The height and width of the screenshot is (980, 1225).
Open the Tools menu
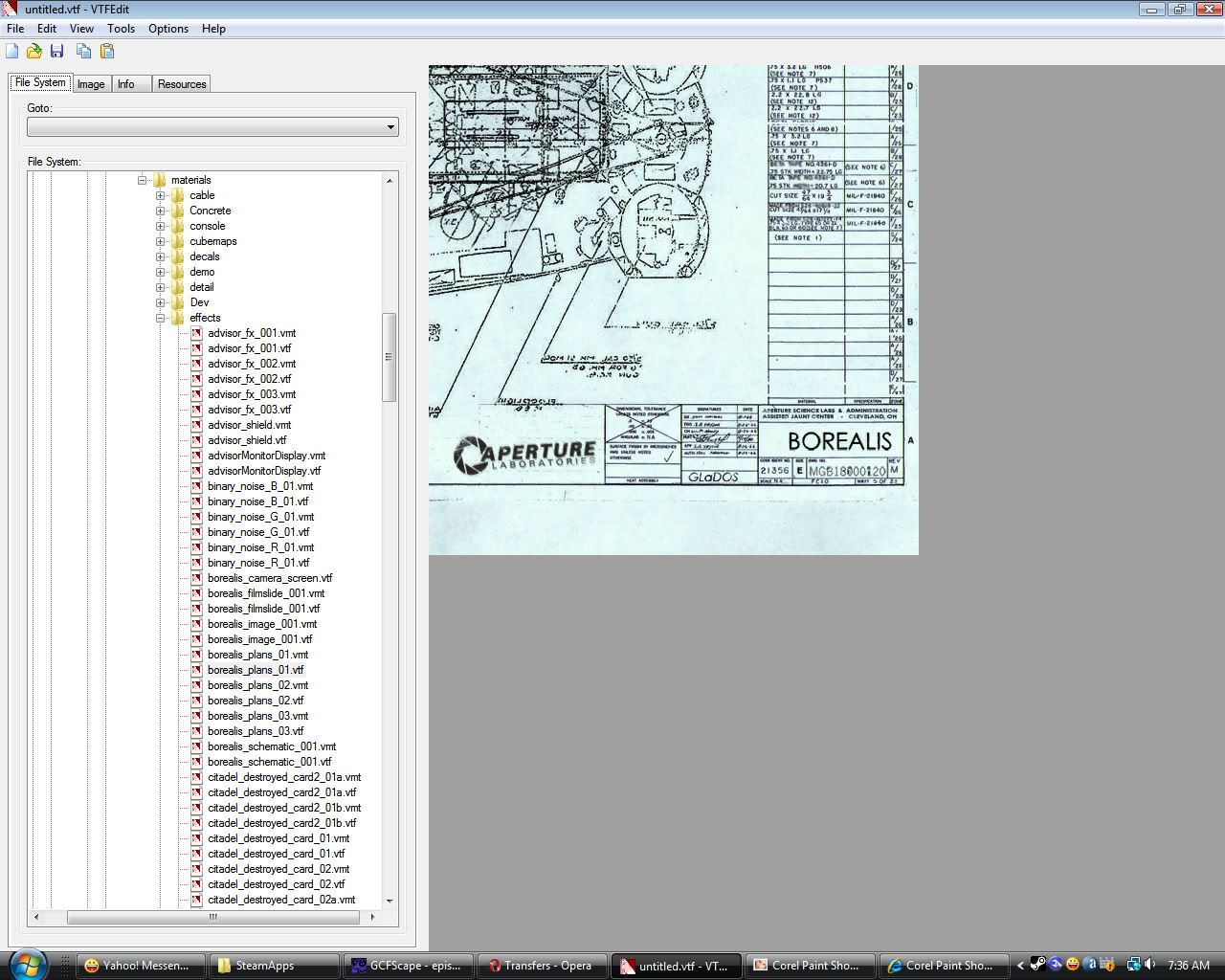[121, 28]
